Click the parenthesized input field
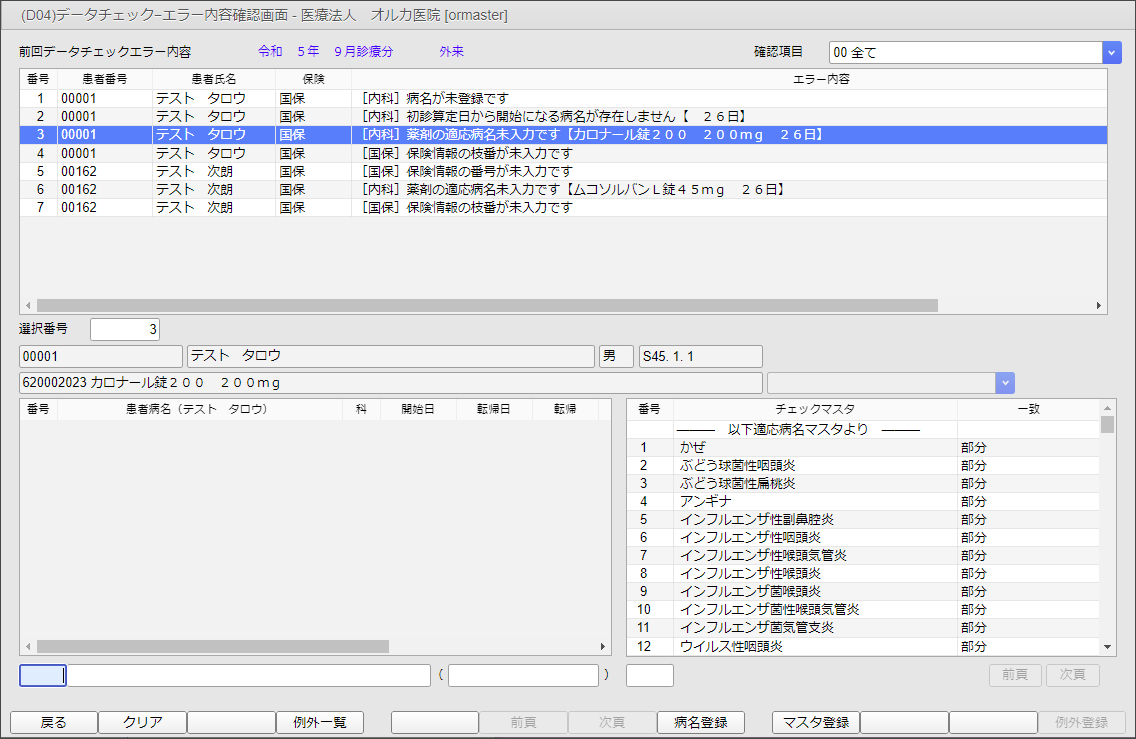The width and height of the screenshot is (1136, 739). 523,676
